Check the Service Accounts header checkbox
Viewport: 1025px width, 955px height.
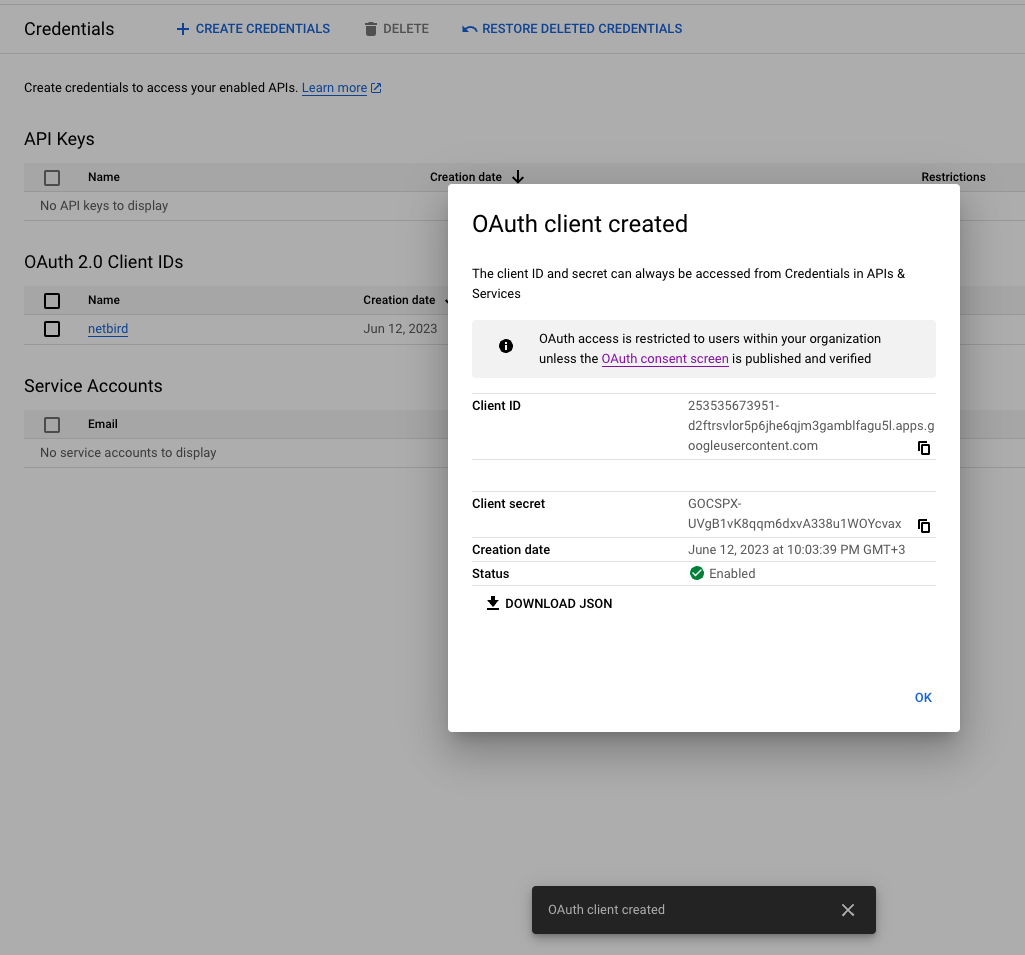click(51, 424)
